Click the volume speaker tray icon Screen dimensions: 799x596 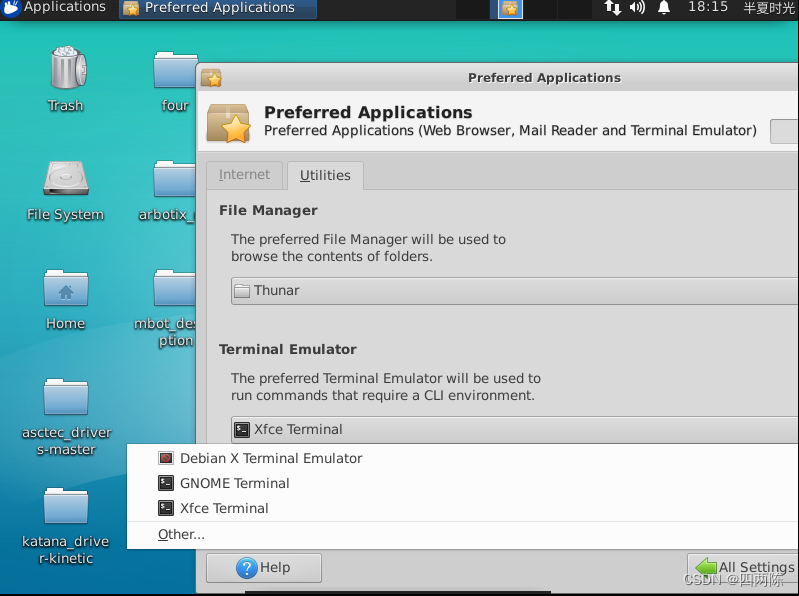click(x=637, y=7)
